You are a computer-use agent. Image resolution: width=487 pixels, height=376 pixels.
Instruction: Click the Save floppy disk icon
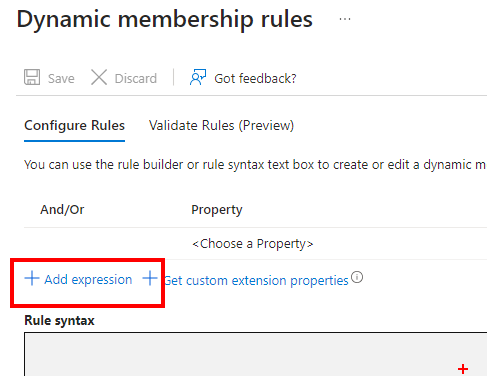tap(32, 77)
